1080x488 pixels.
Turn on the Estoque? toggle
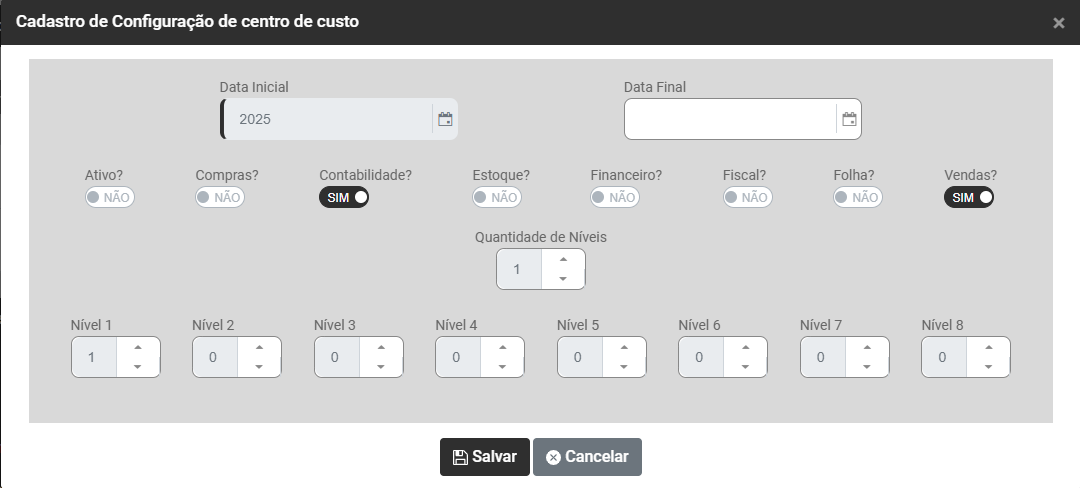tap(497, 197)
